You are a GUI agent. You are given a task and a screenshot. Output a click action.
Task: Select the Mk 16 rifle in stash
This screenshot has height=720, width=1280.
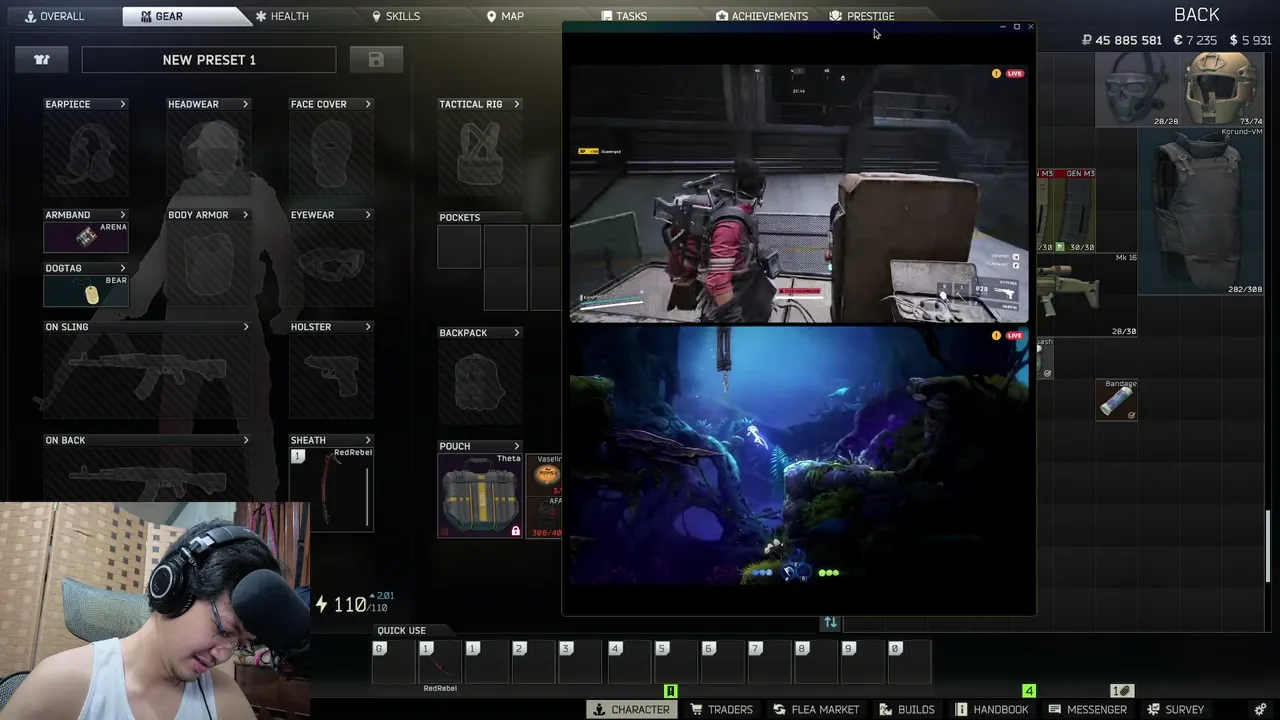coord(1086,295)
